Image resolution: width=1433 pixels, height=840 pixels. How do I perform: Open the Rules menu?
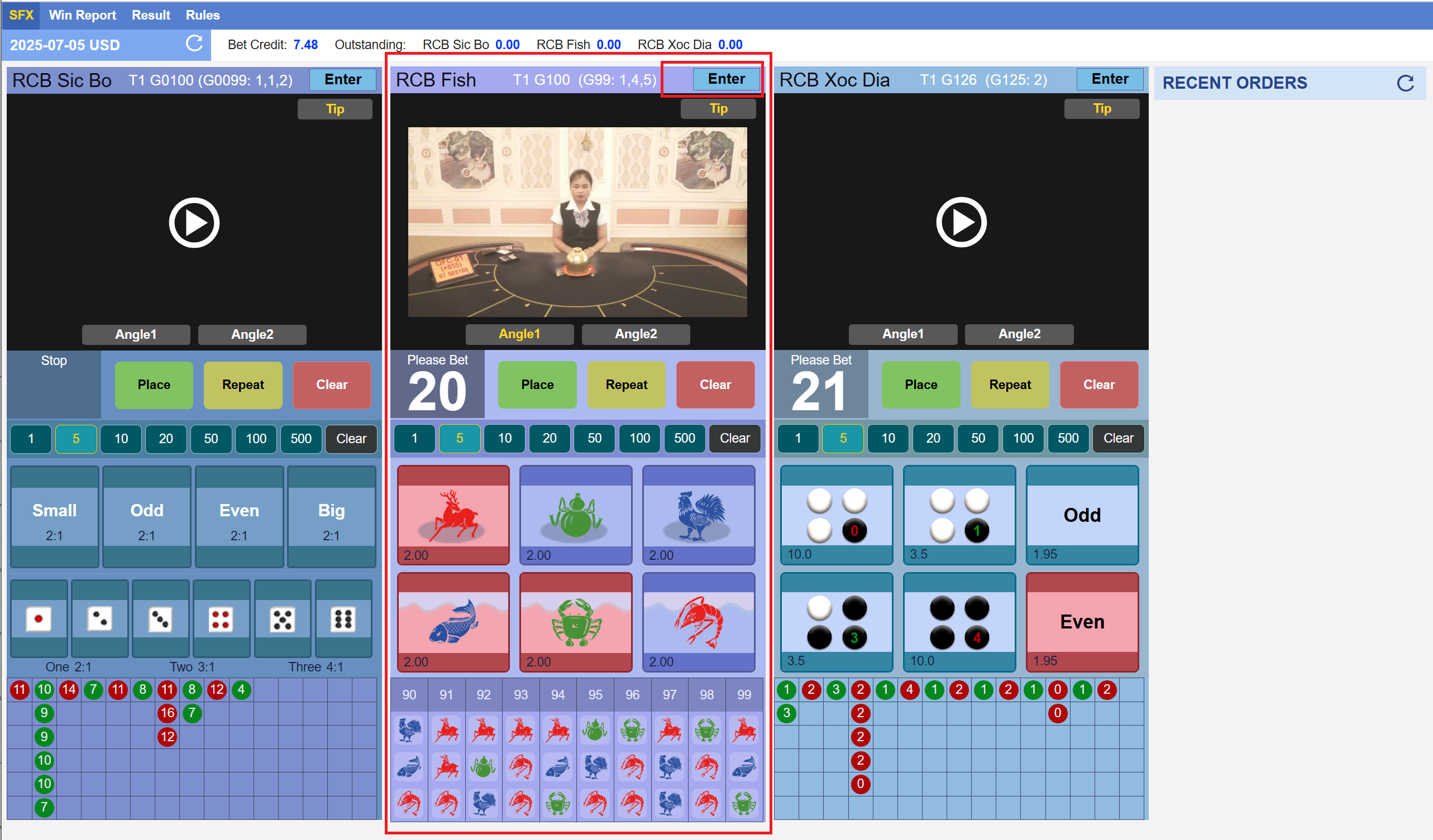pos(202,15)
